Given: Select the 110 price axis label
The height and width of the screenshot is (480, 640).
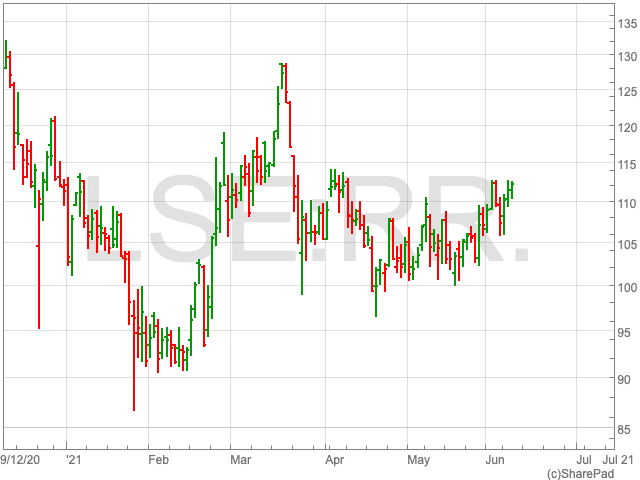Looking at the screenshot, I should click(626, 203).
